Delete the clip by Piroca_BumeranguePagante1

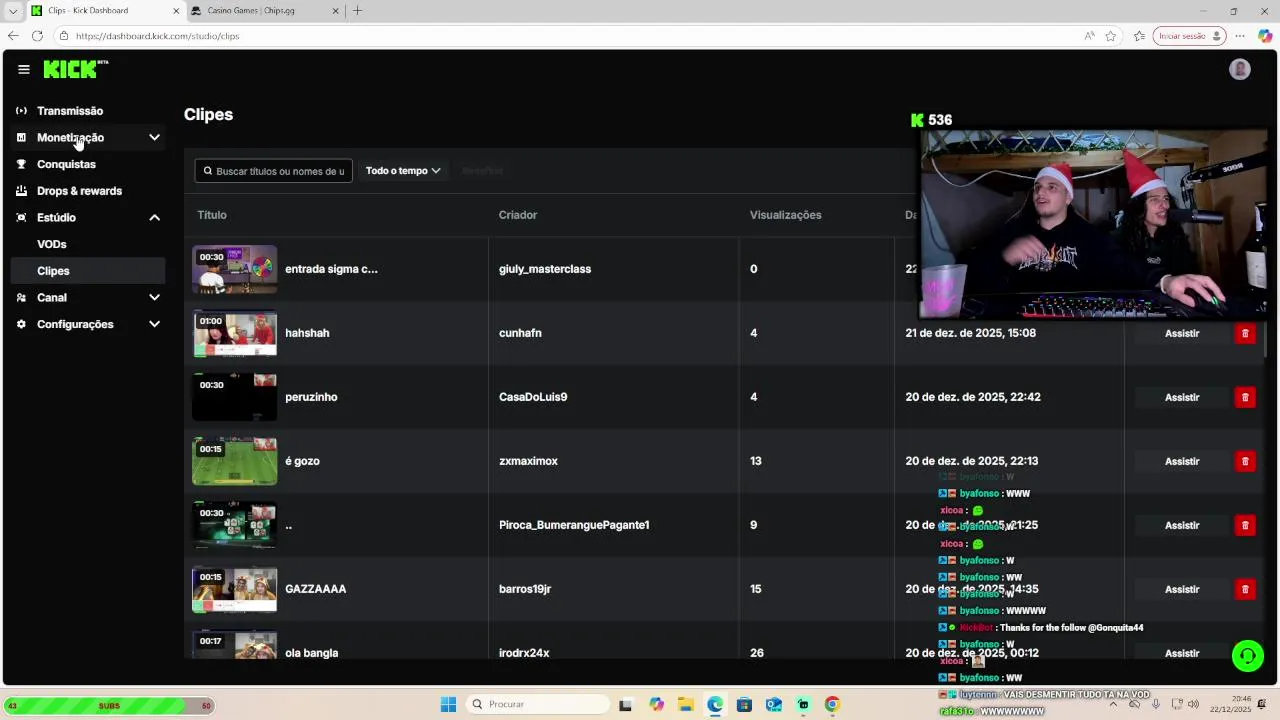click(1245, 525)
